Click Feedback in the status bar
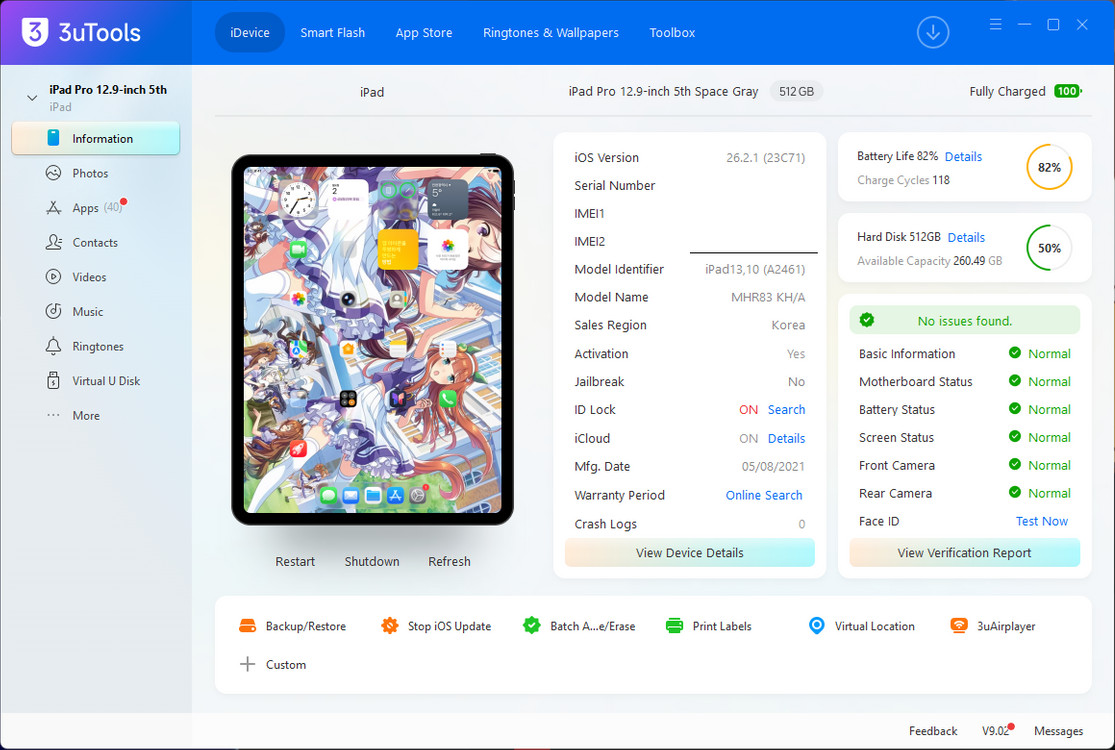 coord(933,731)
